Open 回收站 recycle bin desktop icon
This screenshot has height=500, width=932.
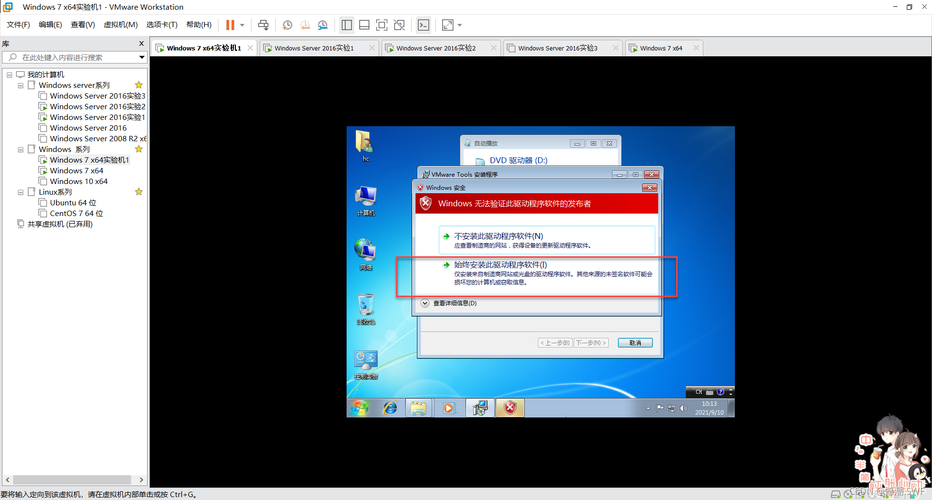366,309
